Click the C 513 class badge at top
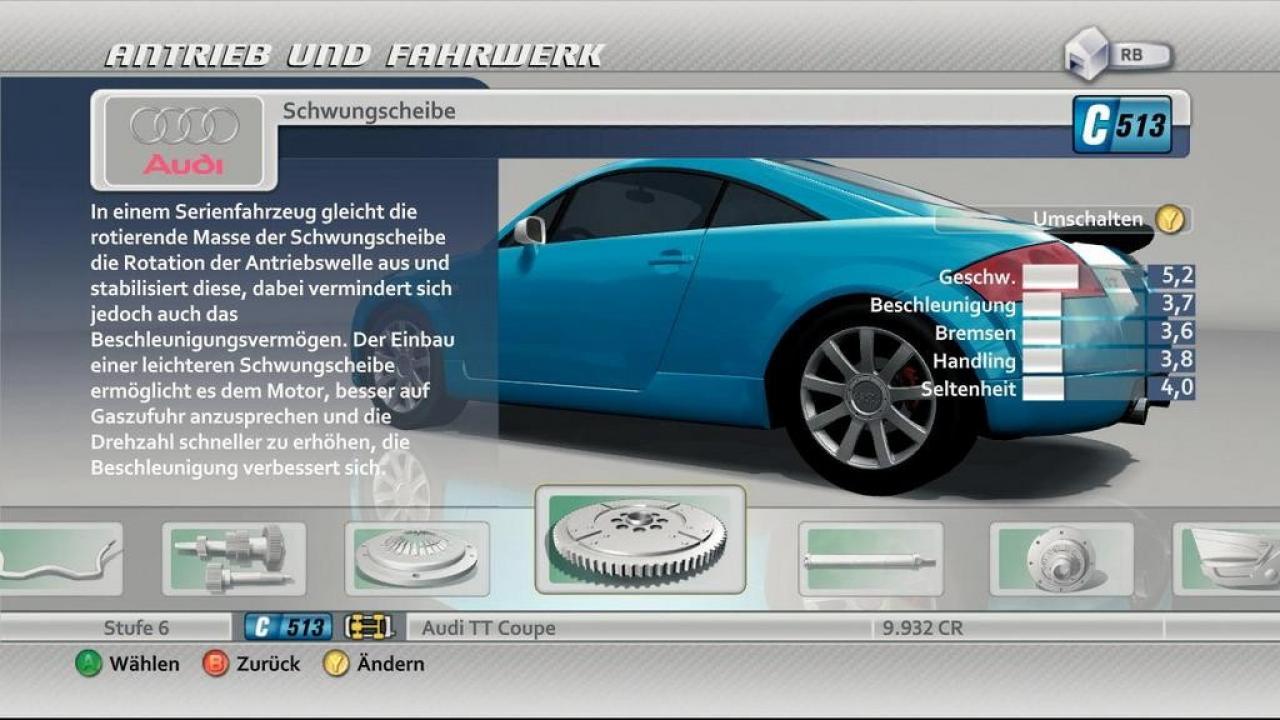The height and width of the screenshot is (720, 1280). pyautogui.click(x=1122, y=125)
